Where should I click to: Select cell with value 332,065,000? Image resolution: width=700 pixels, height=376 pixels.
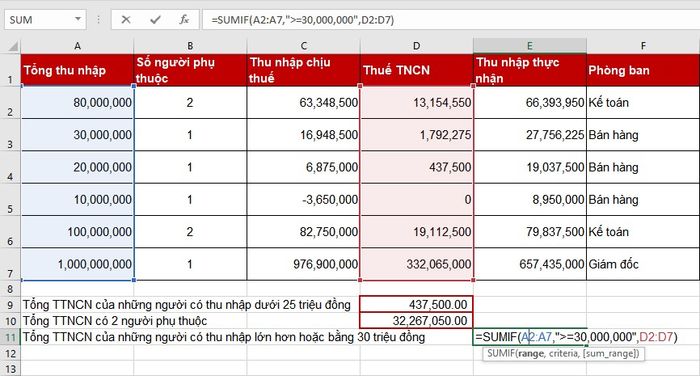point(417,264)
